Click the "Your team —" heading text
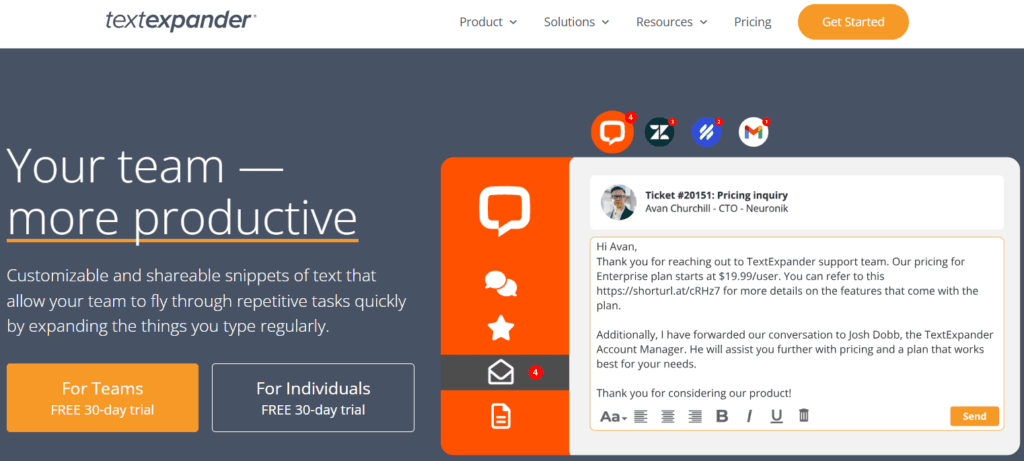The image size is (1024, 461). tap(145, 165)
